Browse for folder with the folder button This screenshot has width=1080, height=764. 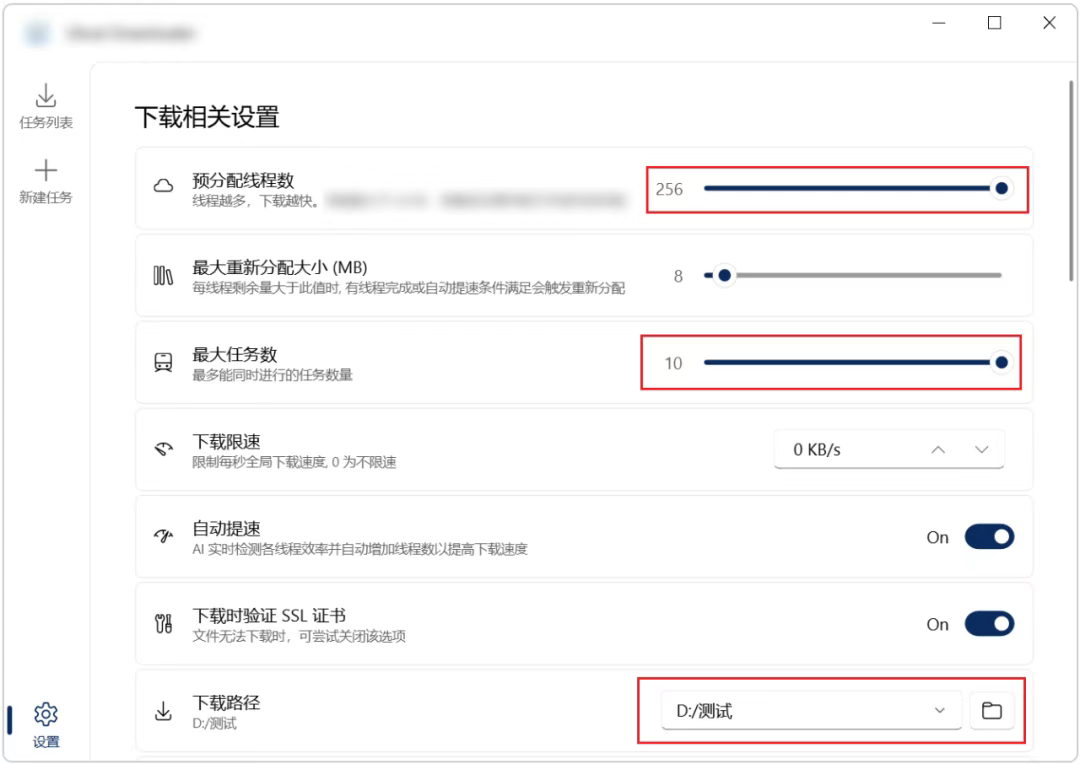pos(991,710)
